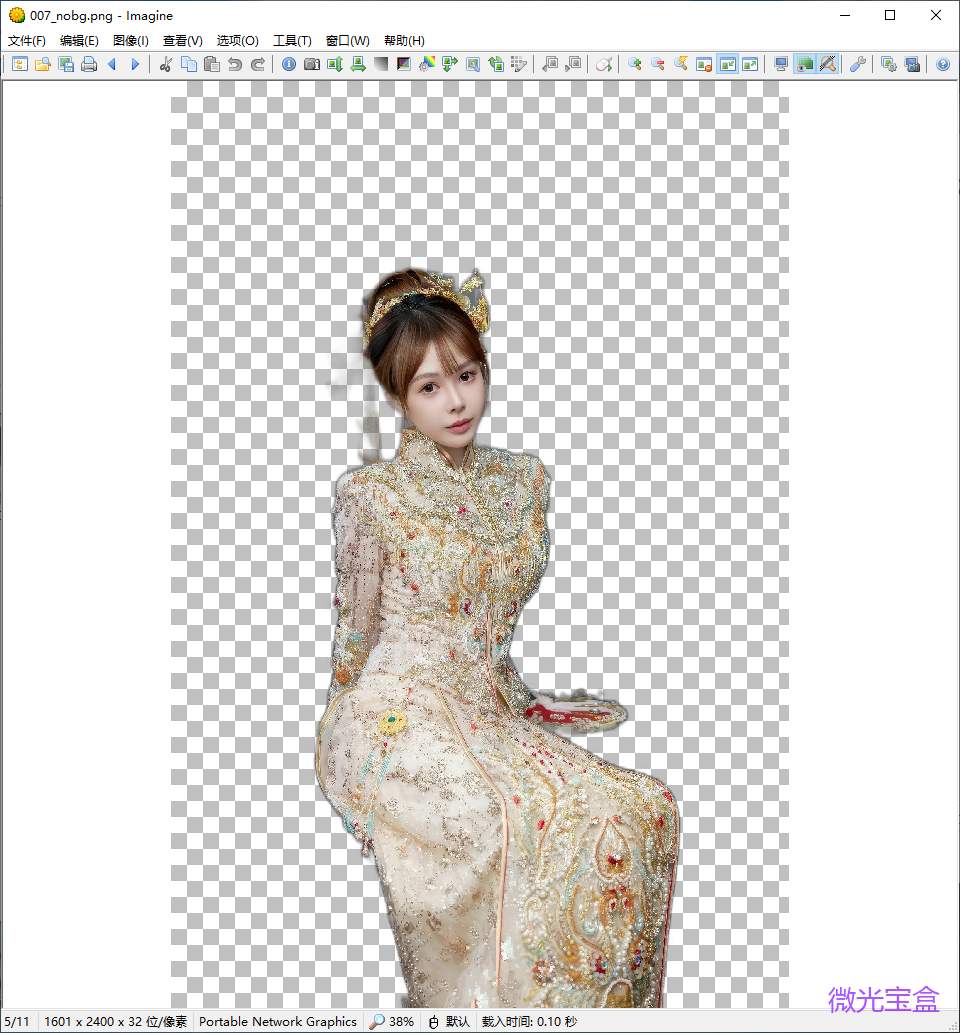Undo the last edit with the undo arrow
This screenshot has height=1033, width=960.
click(x=235, y=64)
